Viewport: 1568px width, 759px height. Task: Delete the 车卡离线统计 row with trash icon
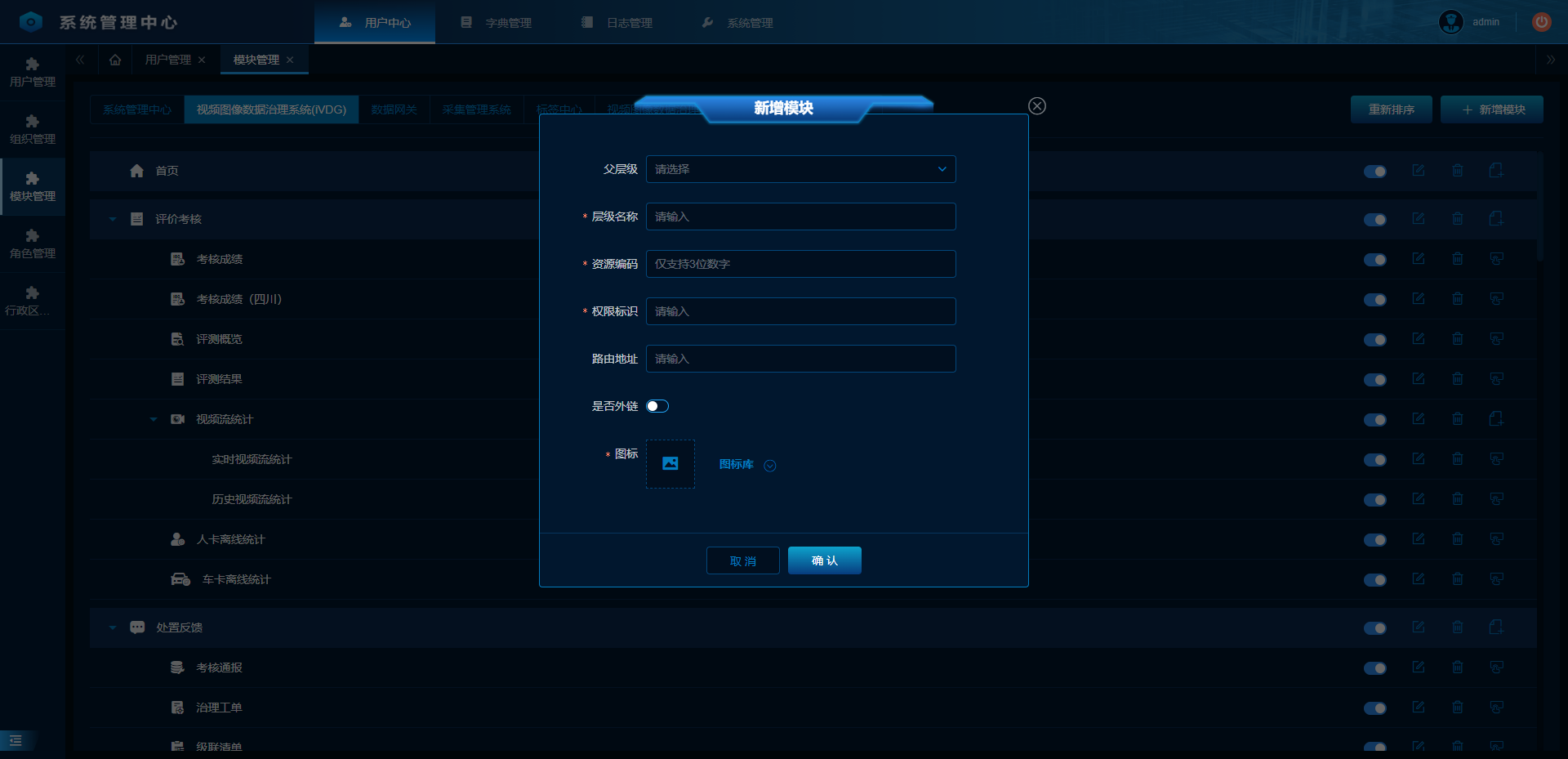coord(1458,579)
